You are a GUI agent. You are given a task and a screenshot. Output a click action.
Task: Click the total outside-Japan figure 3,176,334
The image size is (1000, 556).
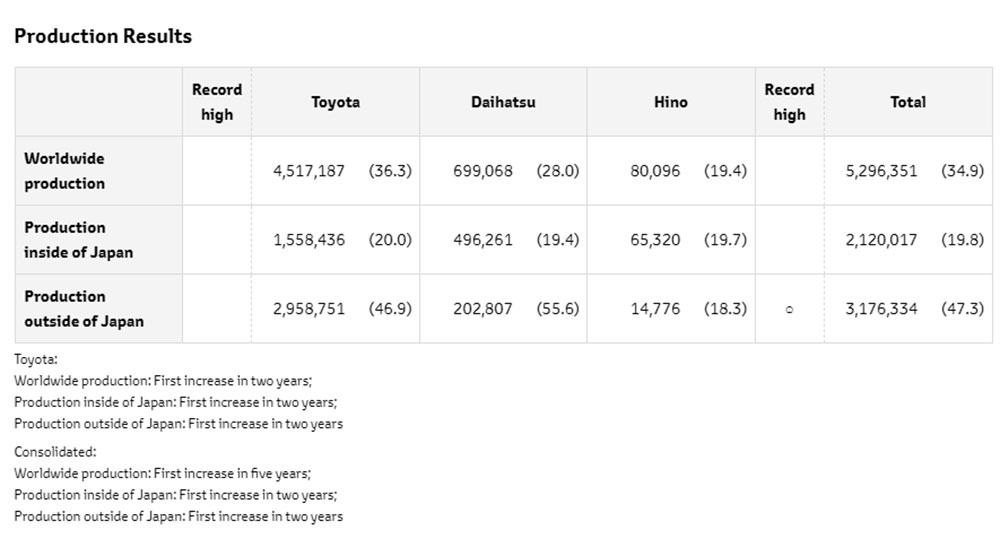tap(881, 309)
